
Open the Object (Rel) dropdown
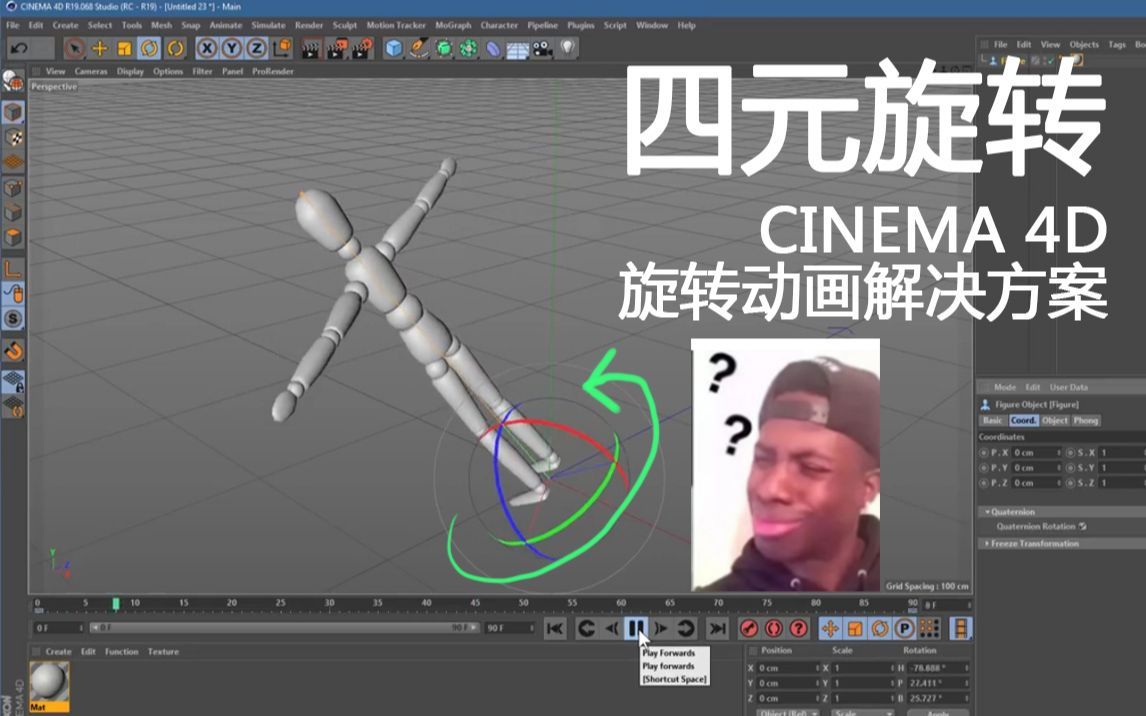(x=786, y=711)
